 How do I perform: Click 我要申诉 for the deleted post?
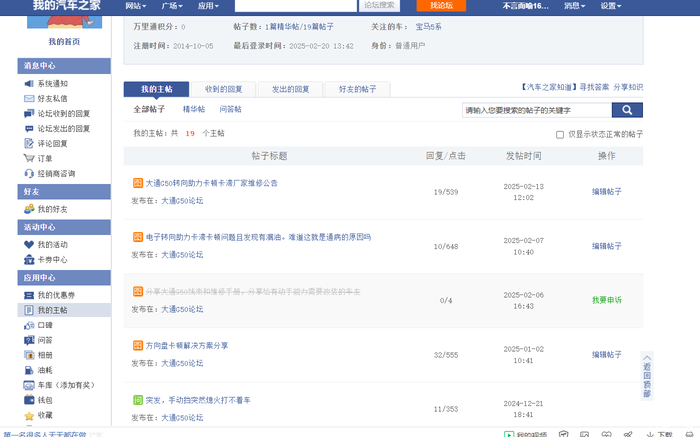pos(606,300)
